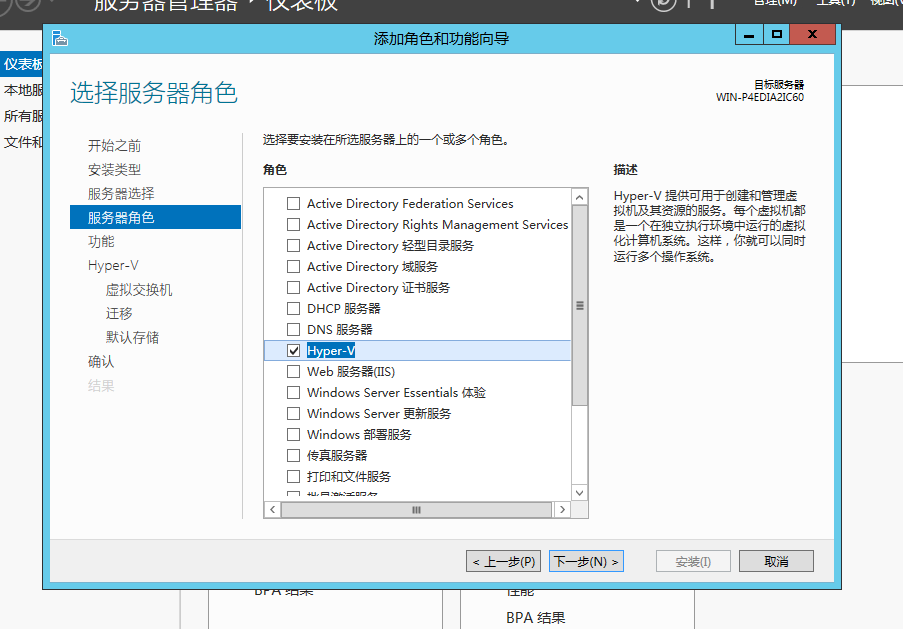Check 打印和文件服务 role
Viewport: 903px width, 629px height.
point(293,476)
